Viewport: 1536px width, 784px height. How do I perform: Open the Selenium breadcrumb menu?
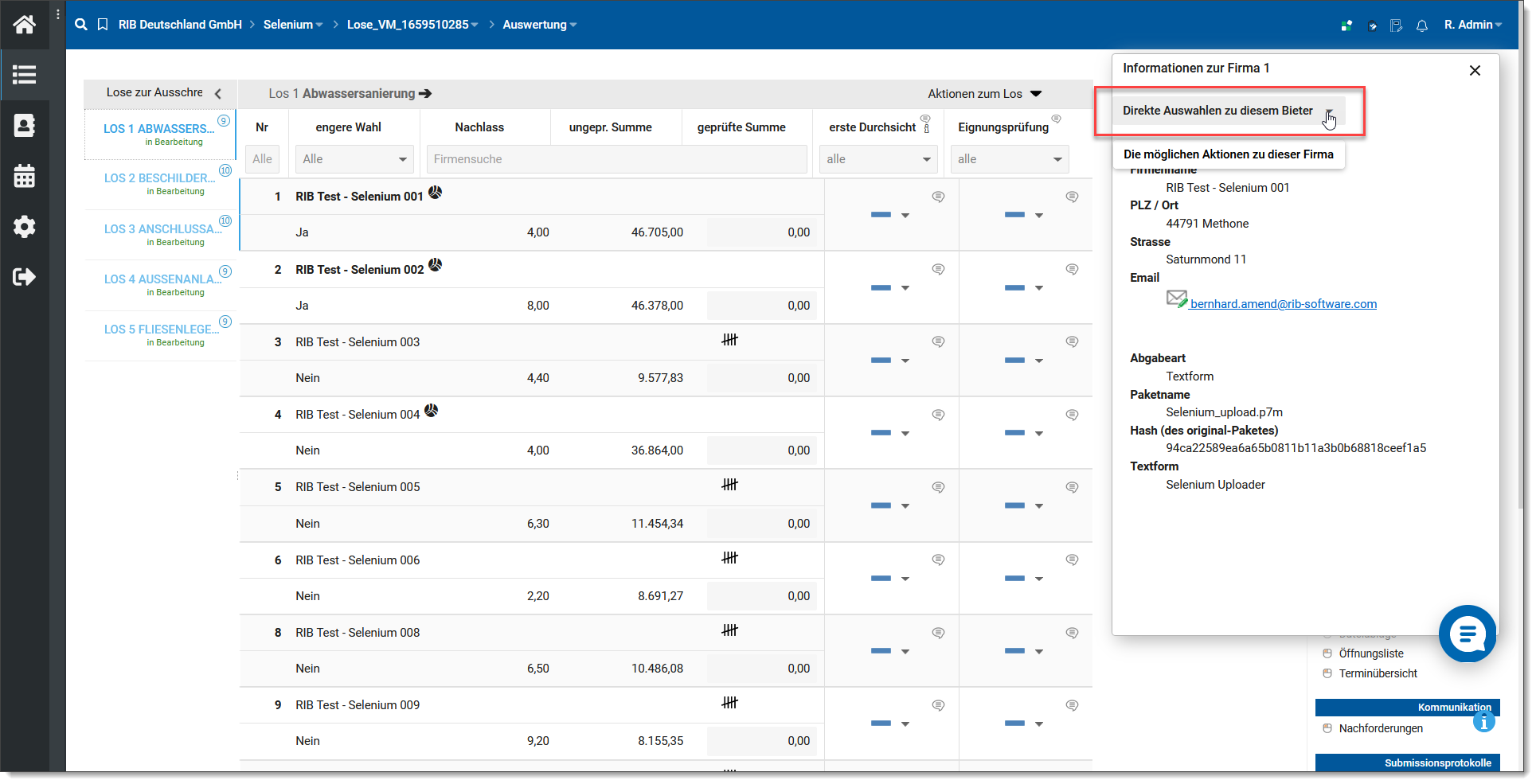pos(293,25)
